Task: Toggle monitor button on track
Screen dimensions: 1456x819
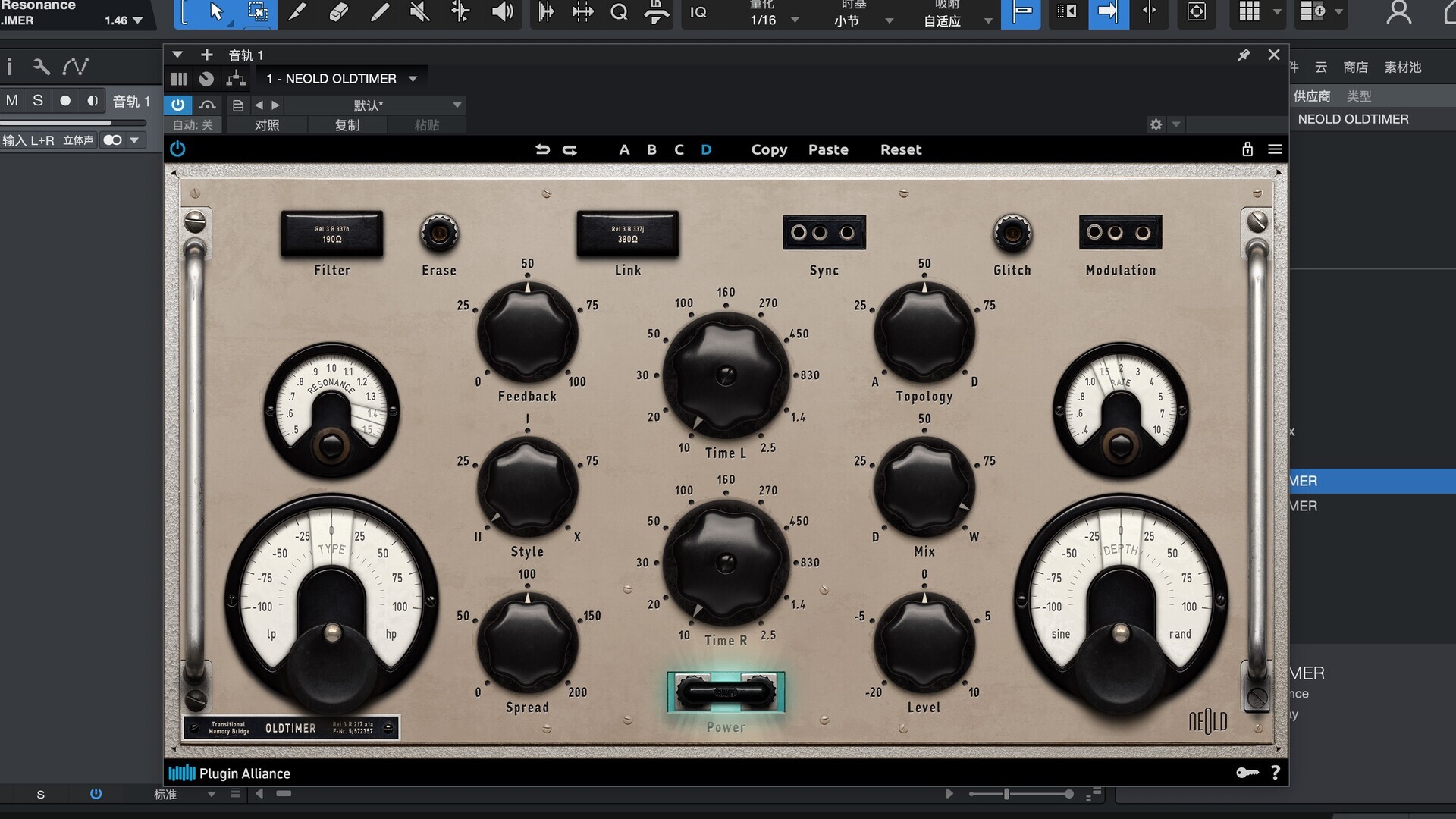Action: pyautogui.click(x=93, y=101)
